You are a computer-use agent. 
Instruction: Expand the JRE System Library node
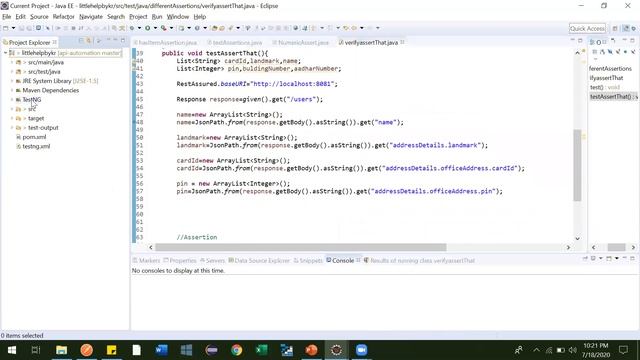click(x=12, y=81)
